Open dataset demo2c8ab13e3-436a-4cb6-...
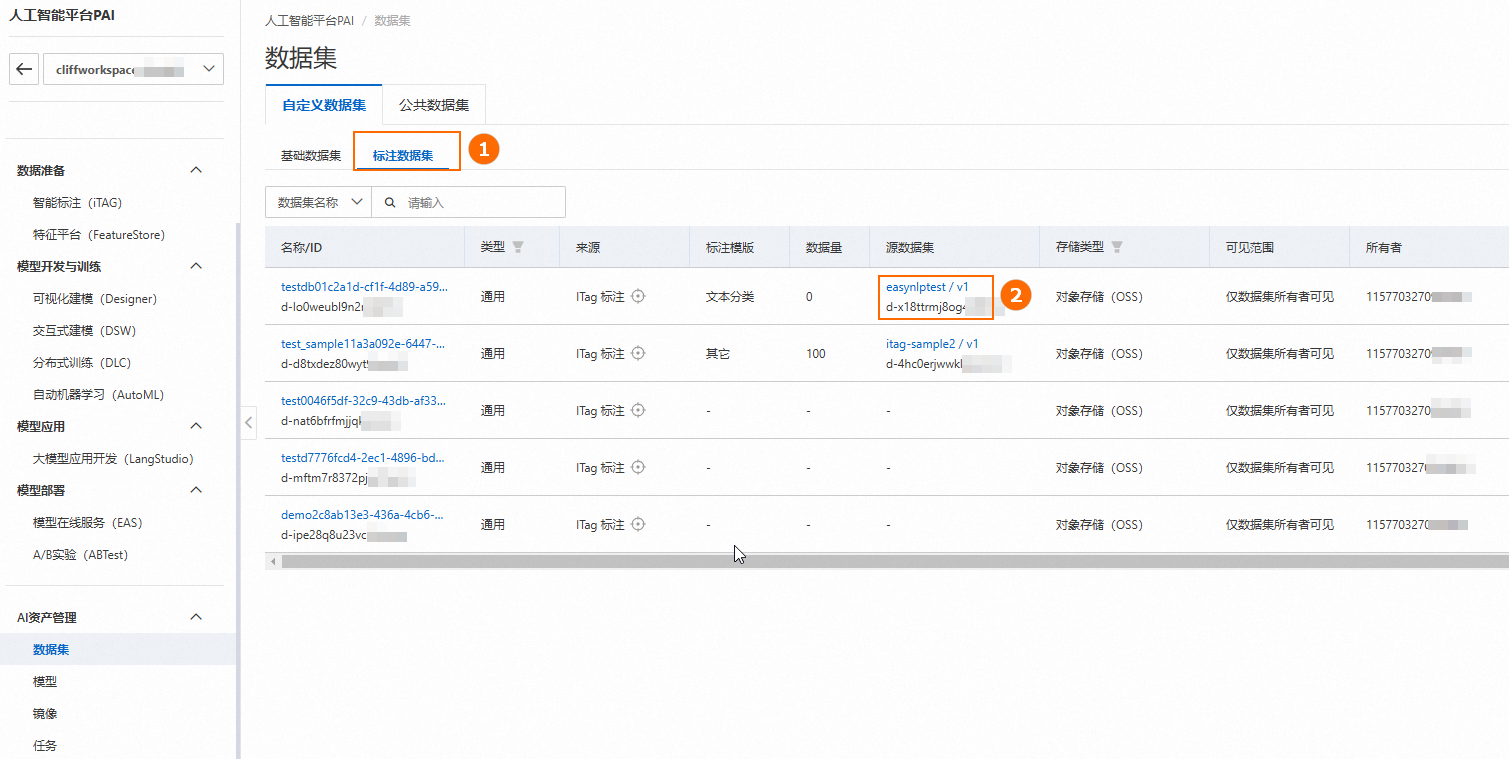1509x759 pixels. pyautogui.click(x=362, y=515)
